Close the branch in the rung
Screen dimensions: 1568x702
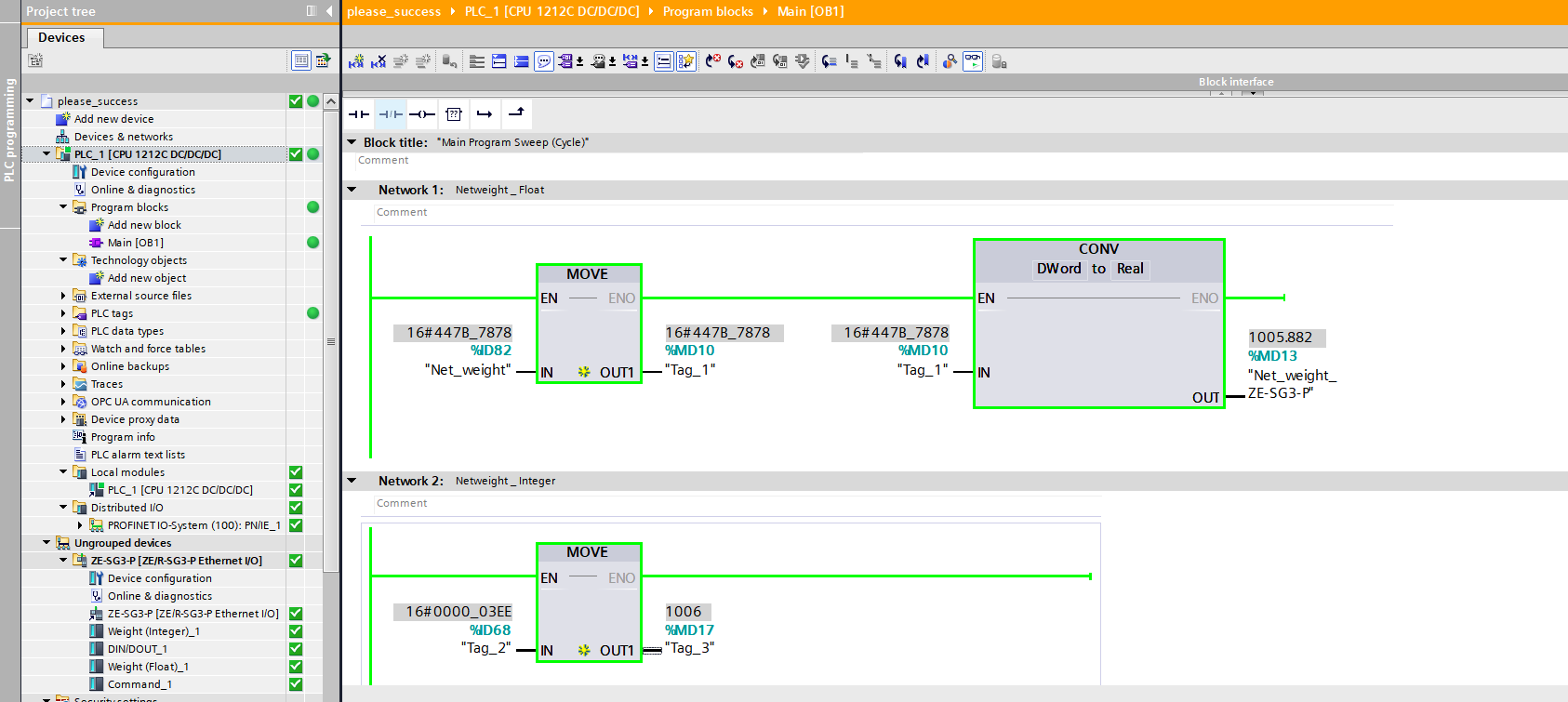coord(516,113)
